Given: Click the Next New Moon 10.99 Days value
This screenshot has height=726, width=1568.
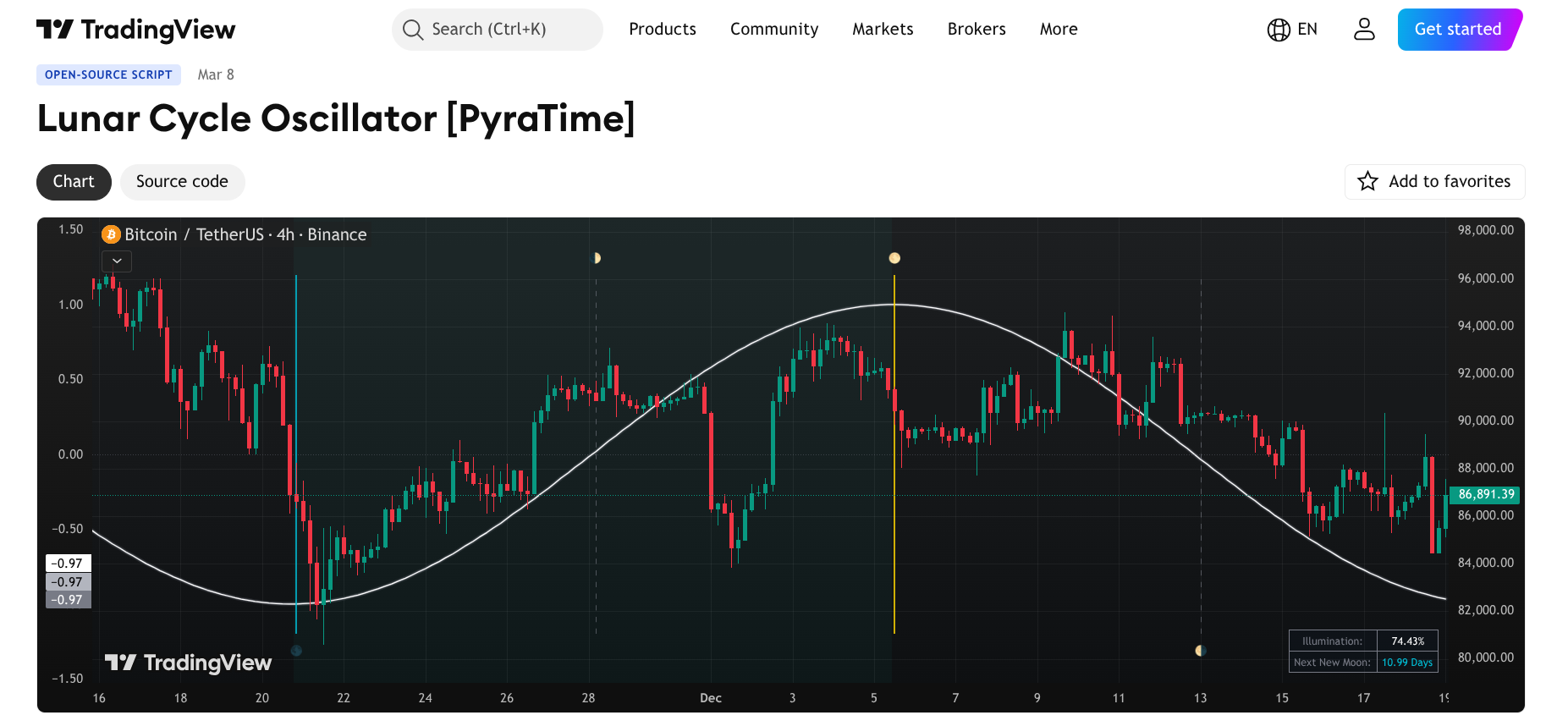Looking at the screenshot, I should (x=1407, y=663).
